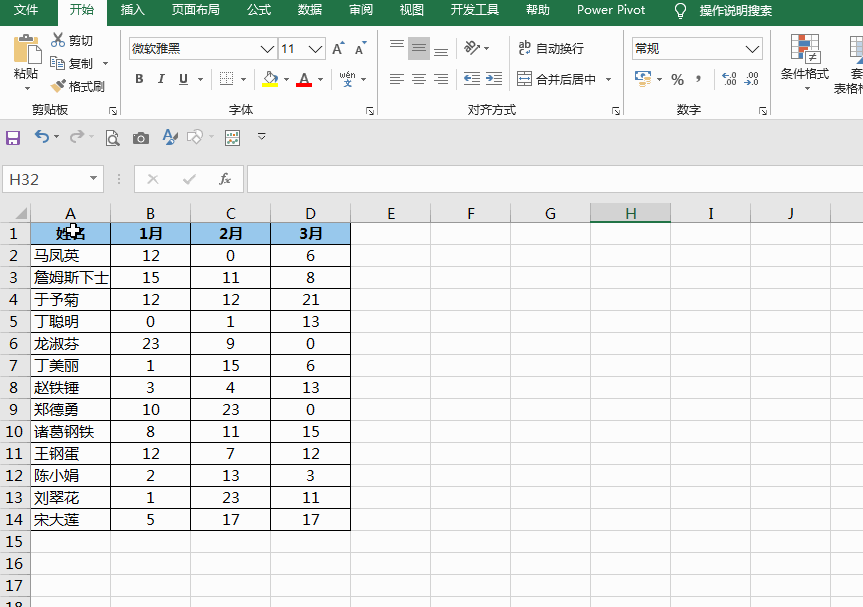Image resolution: width=863 pixels, height=607 pixels.
Task: Expand Merge & Center dropdown arrow
Action: [609, 79]
